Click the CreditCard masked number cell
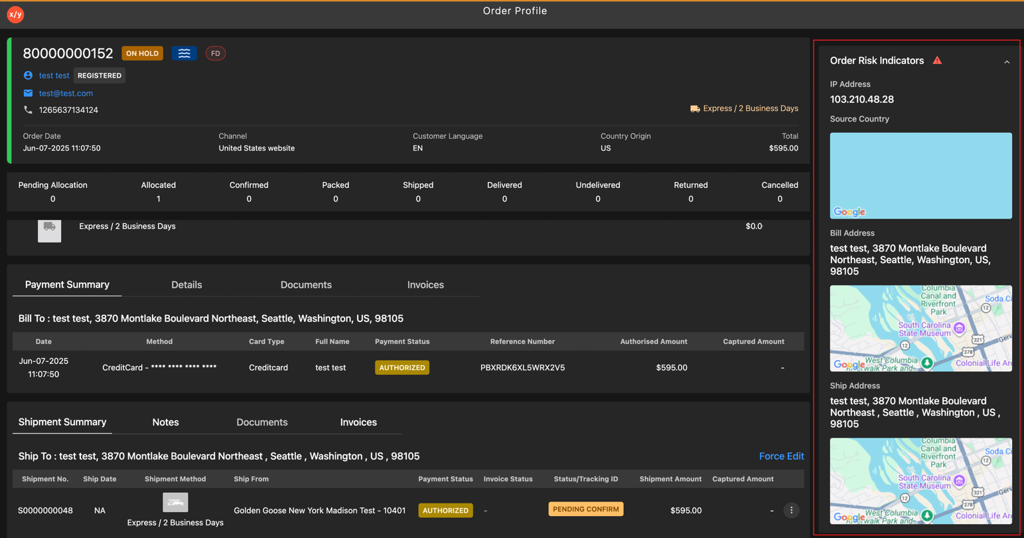The height and width of the screenshot is (538, 1024). [x=159, y=368]
